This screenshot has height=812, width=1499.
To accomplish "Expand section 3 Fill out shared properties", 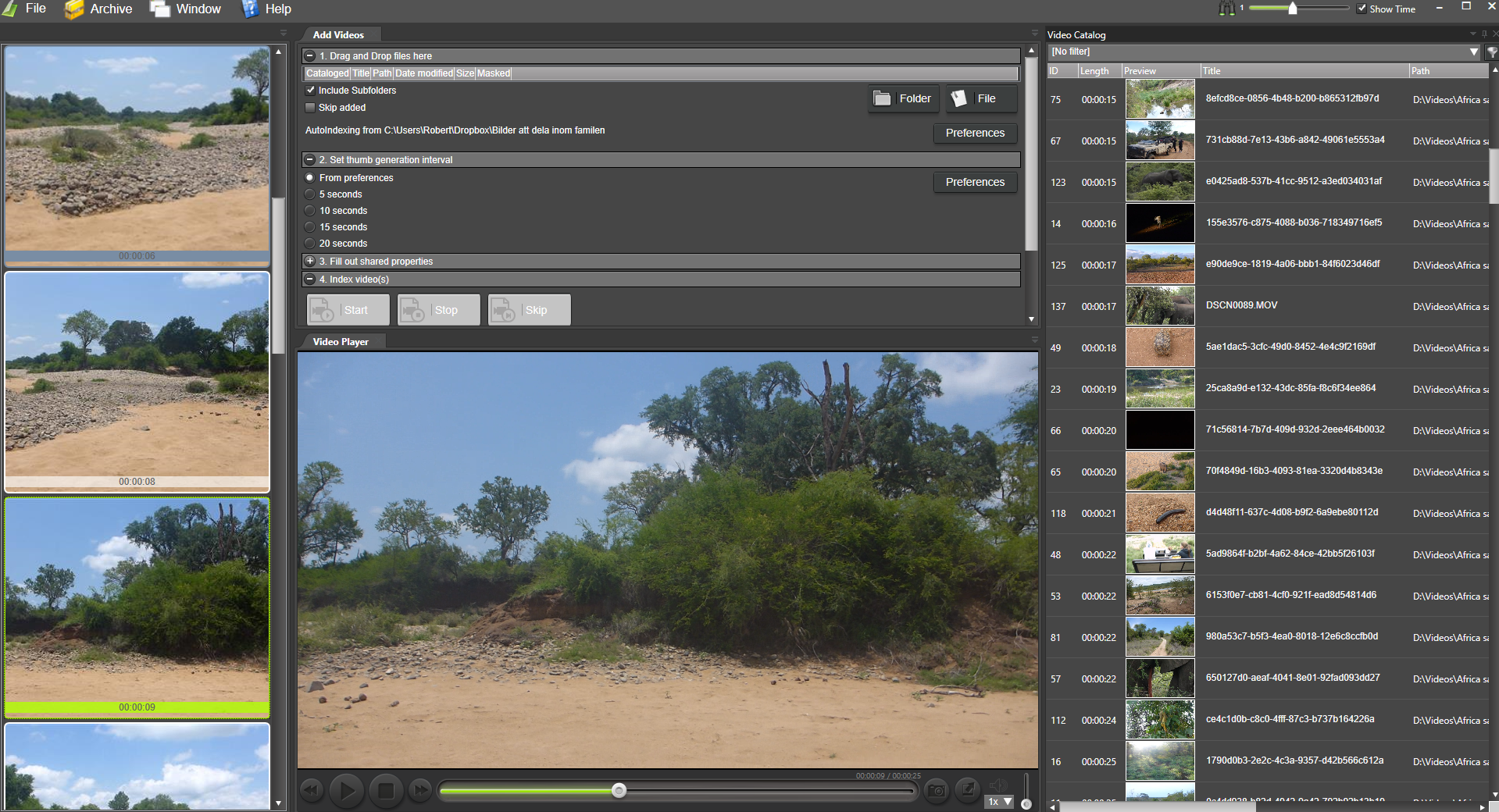I will [310, 261].
